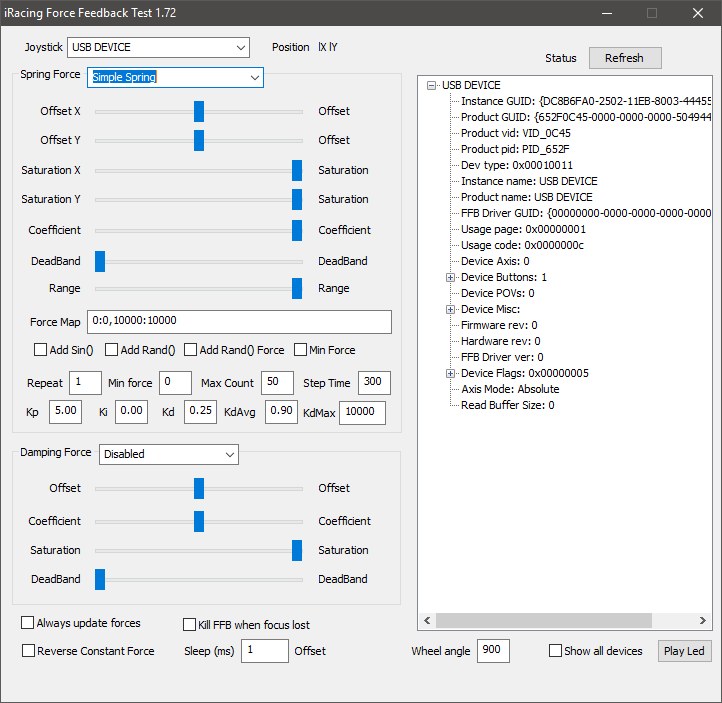Toggle the Min Force checkbox

[x=301, y=350]
